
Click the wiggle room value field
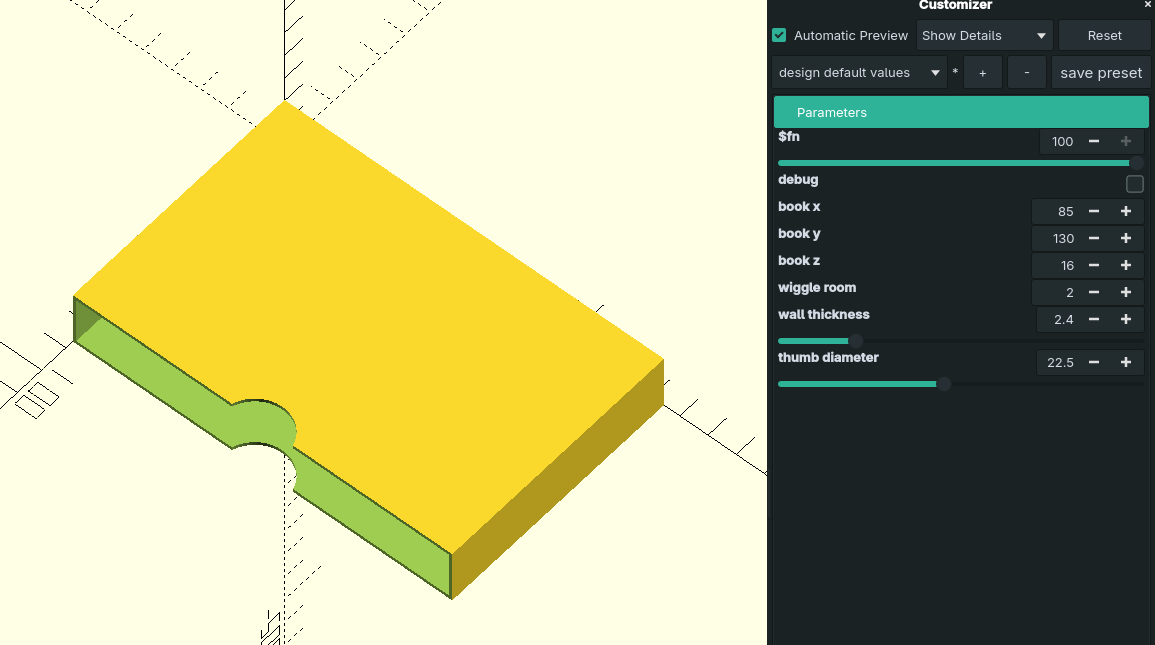[x=1057, y=292]
